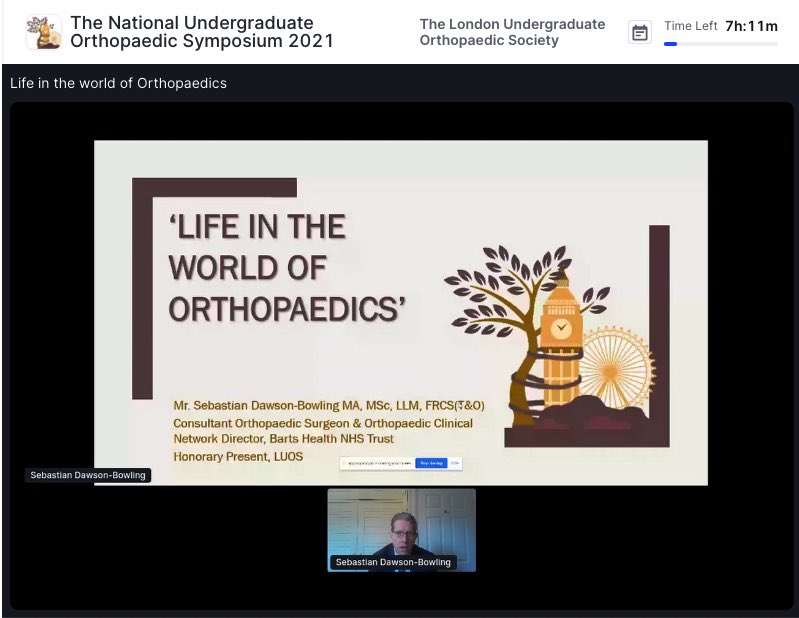Screen dimensions: 799x618
Task: Click Hide in the screen-sharing bar
Action: click(455, 463)
